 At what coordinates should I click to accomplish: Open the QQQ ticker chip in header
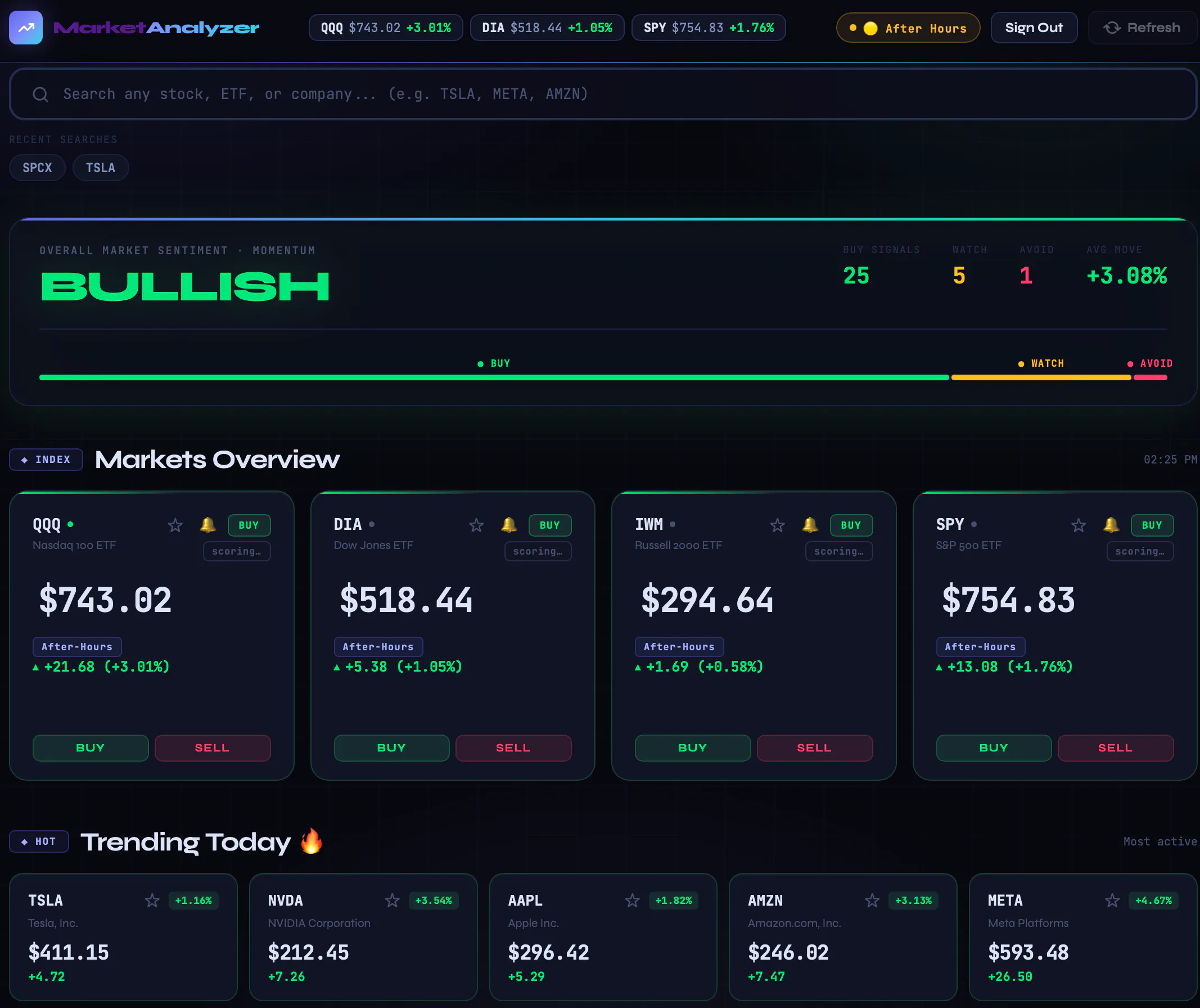[x=386, y=28]
